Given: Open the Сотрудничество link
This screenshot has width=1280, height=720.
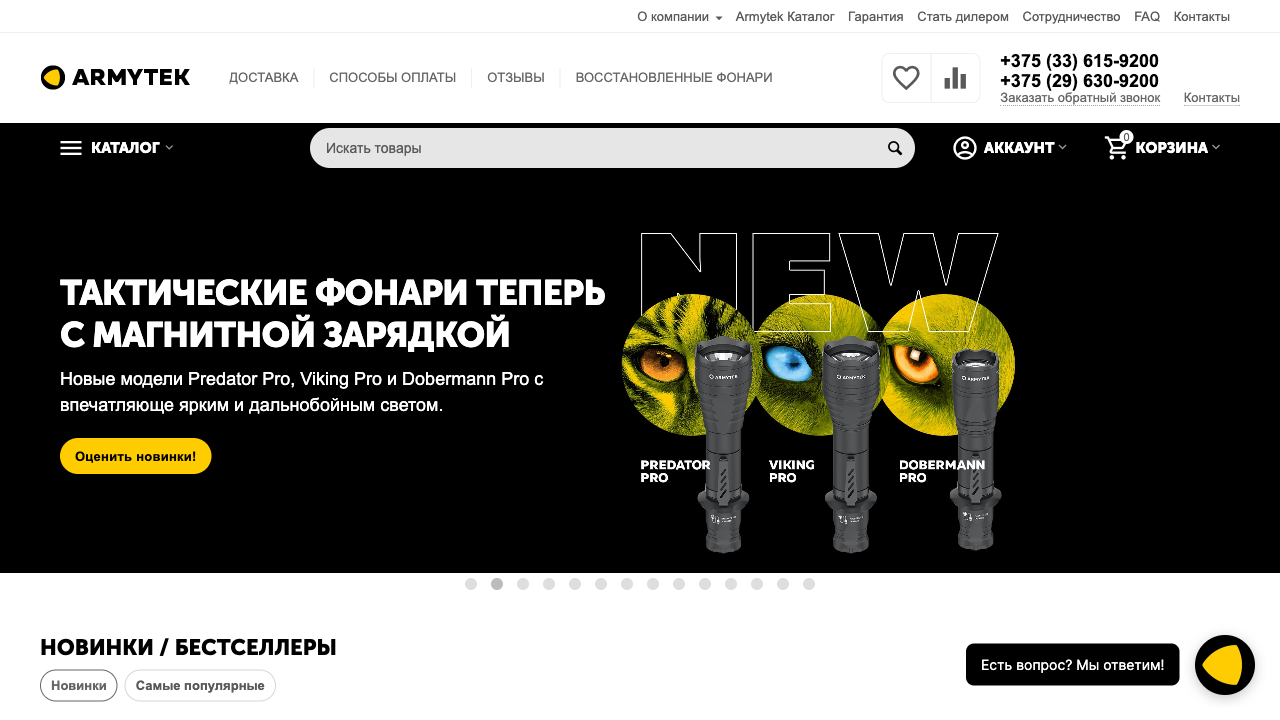Looking at the screenshot, I should pos(1071,17).
